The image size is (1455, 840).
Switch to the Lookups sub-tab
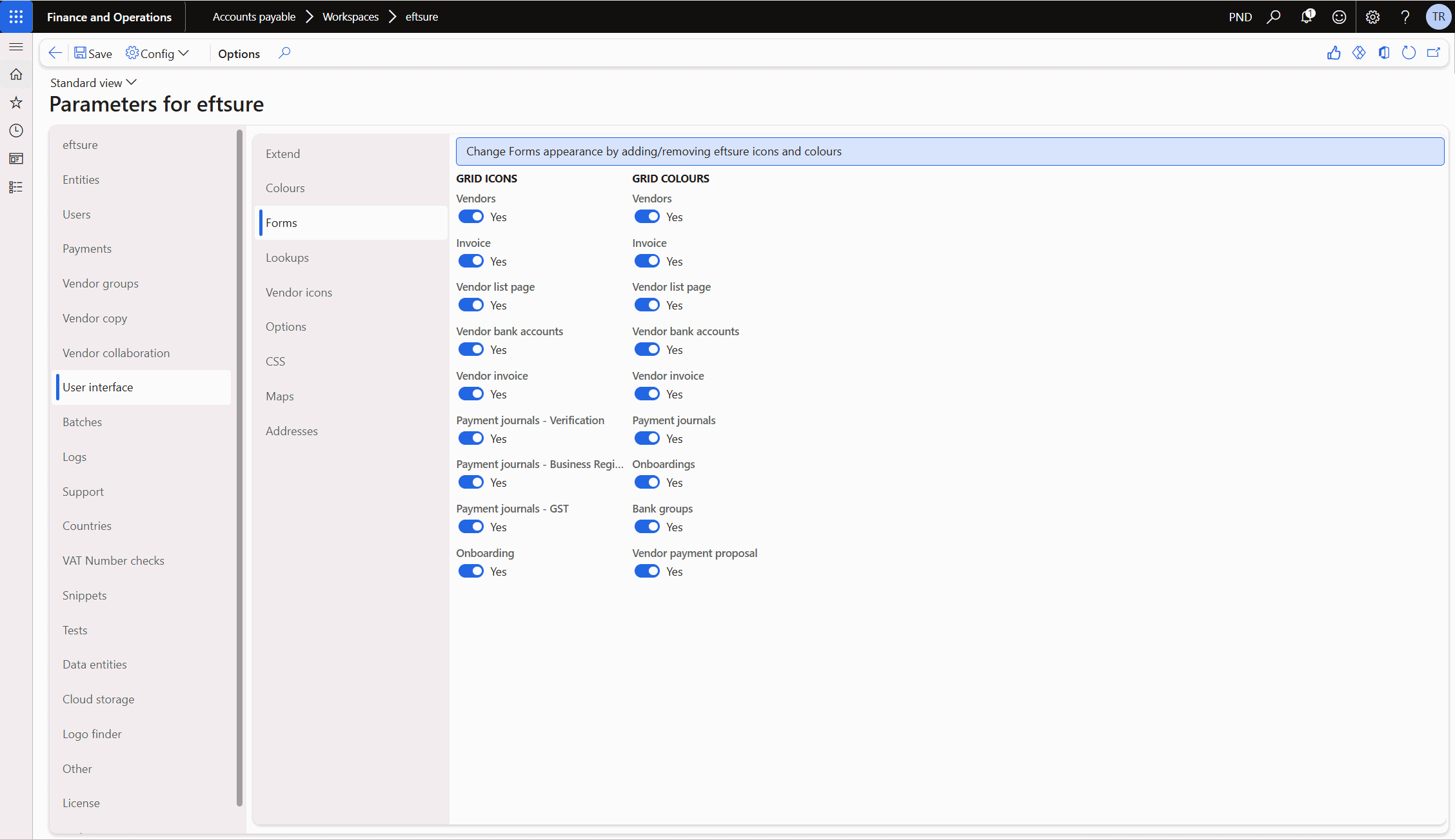(x=351, y=258)
